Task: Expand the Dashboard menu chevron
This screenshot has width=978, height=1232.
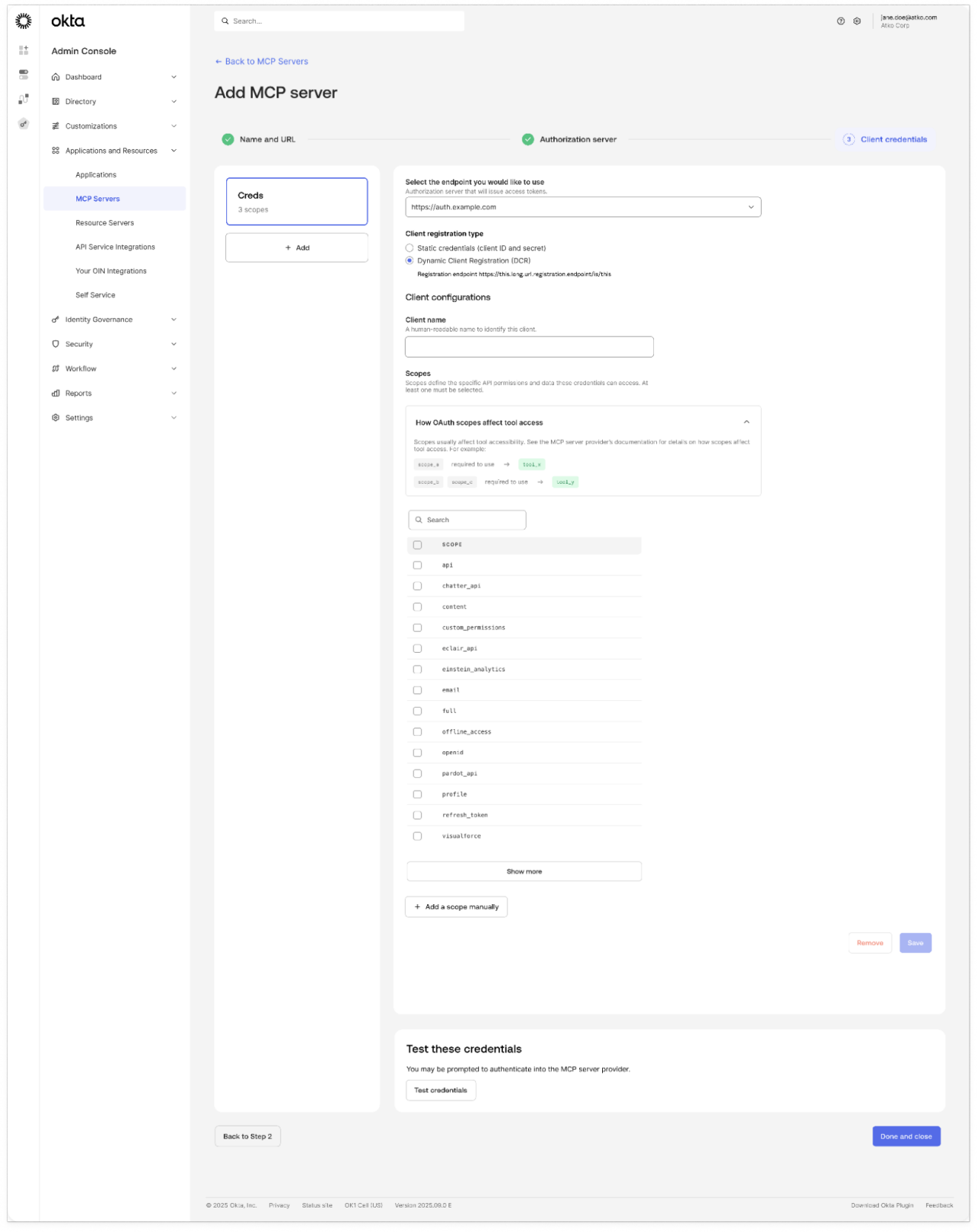Action: (173, 77)
